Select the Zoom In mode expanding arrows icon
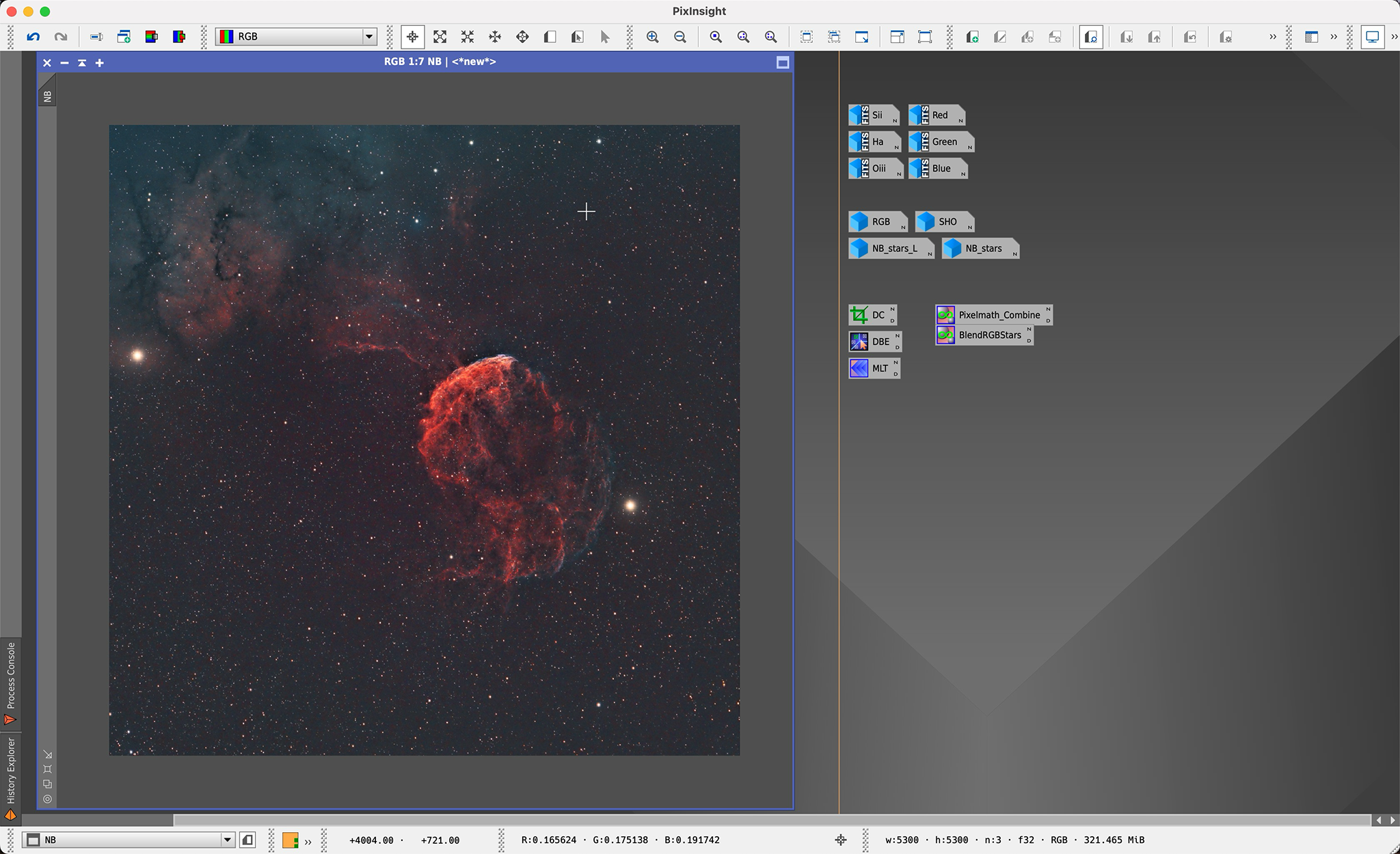Image resolution: width=1400 pixels, height=854 pixels. pos(440,37)
